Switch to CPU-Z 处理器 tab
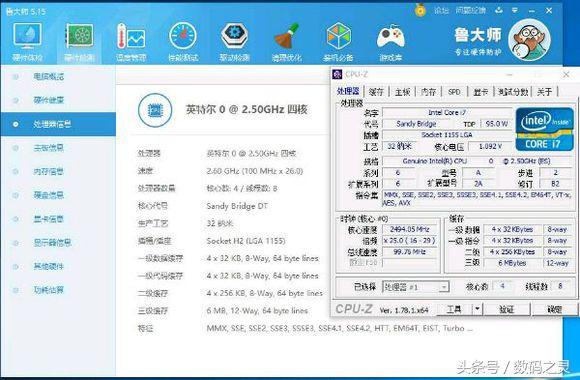Screen dimensions: 580x380 tap(348, 91)
